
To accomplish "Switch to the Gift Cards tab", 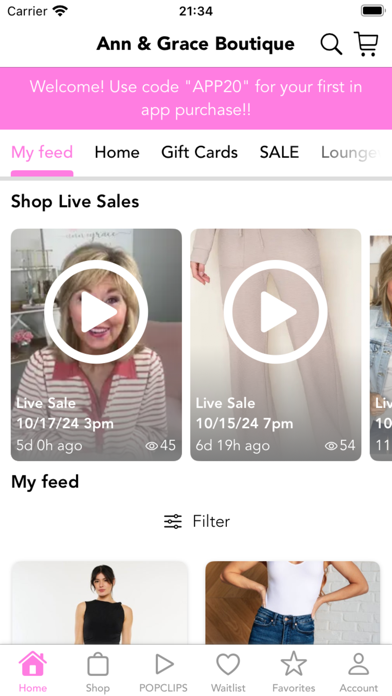I will pos(199,152).
